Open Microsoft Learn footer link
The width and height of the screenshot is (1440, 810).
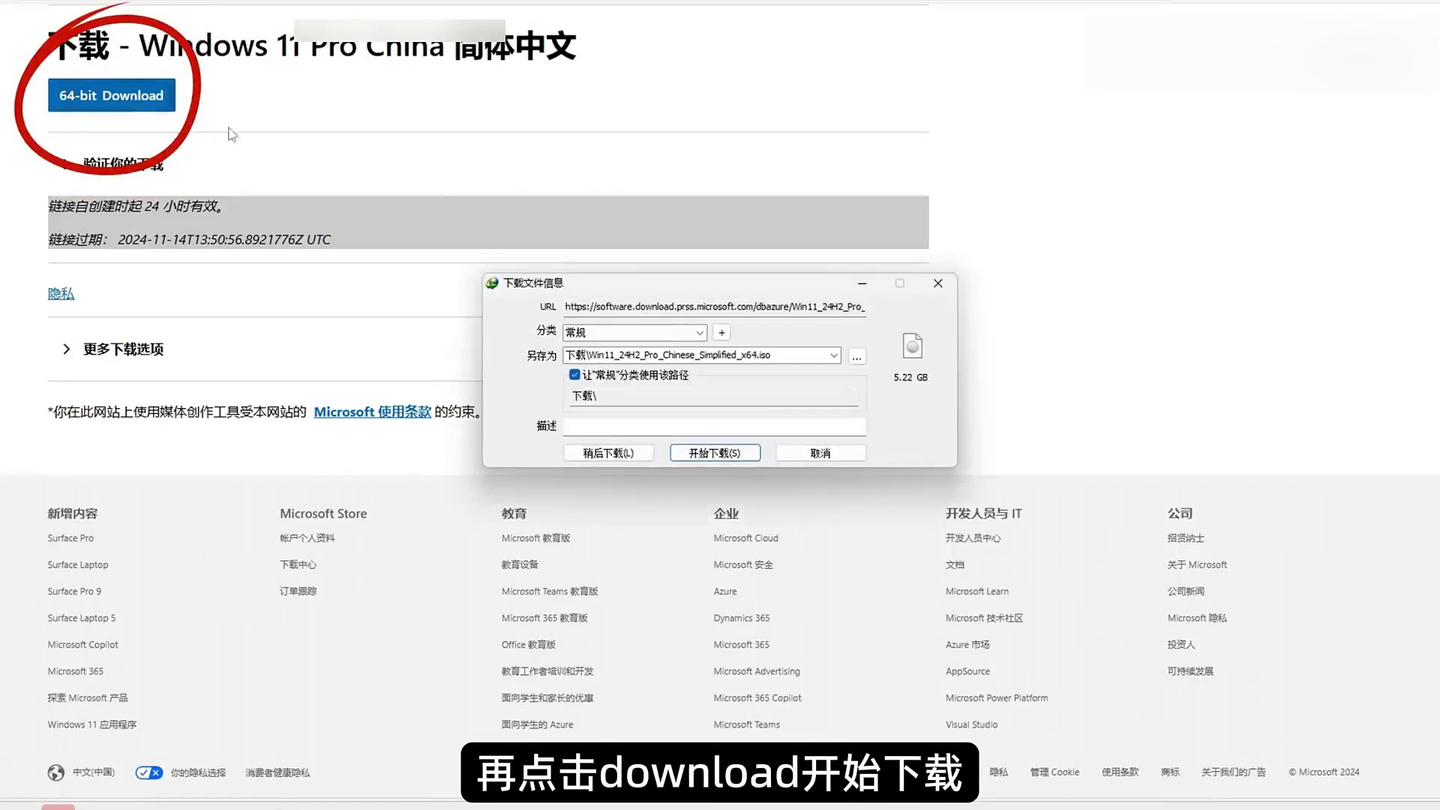pyautogui.click(x=977, y=591)
